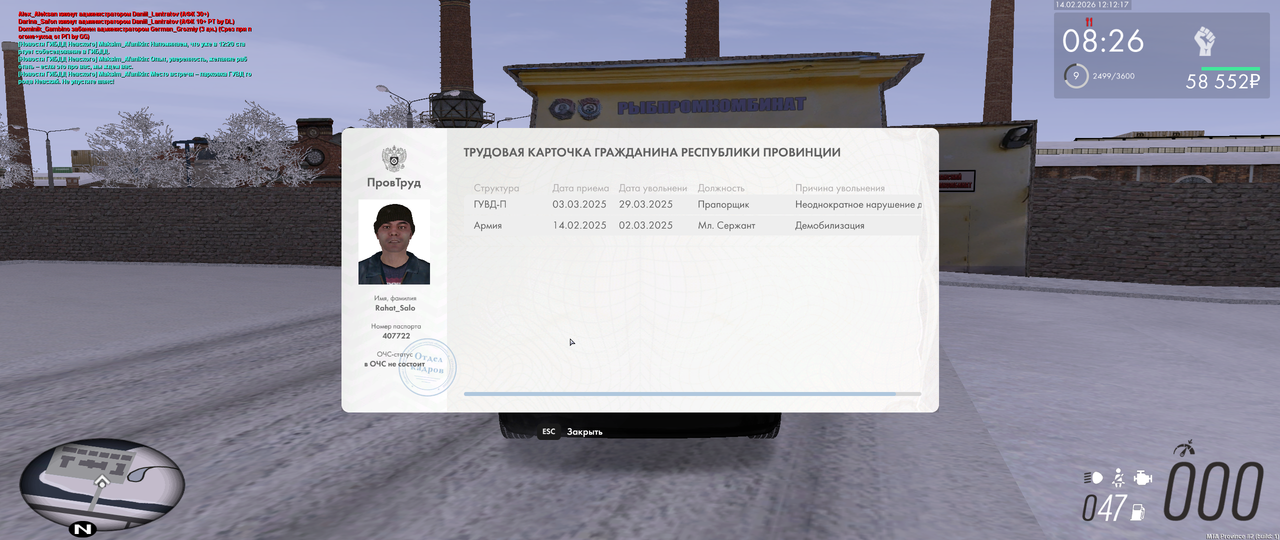Click the Причина увольнения column header
The image size is (1280, 540).
pos(840,188)
